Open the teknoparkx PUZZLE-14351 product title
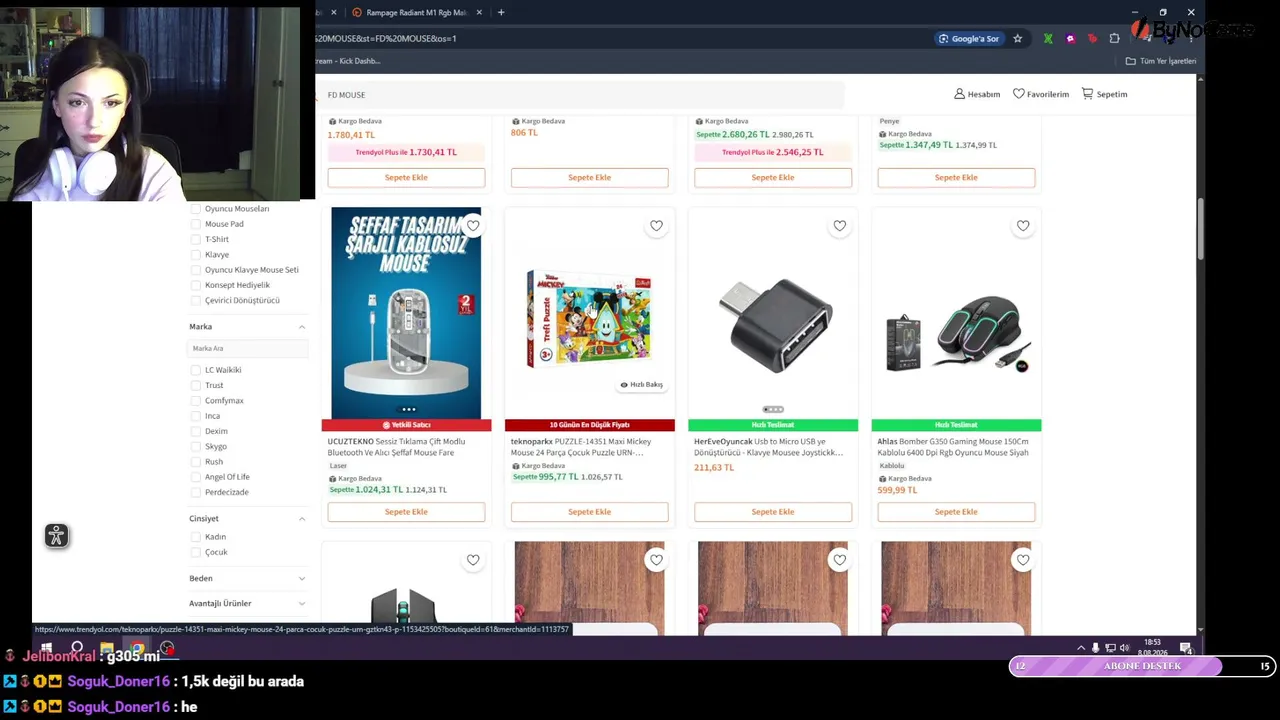 [581, 447]
